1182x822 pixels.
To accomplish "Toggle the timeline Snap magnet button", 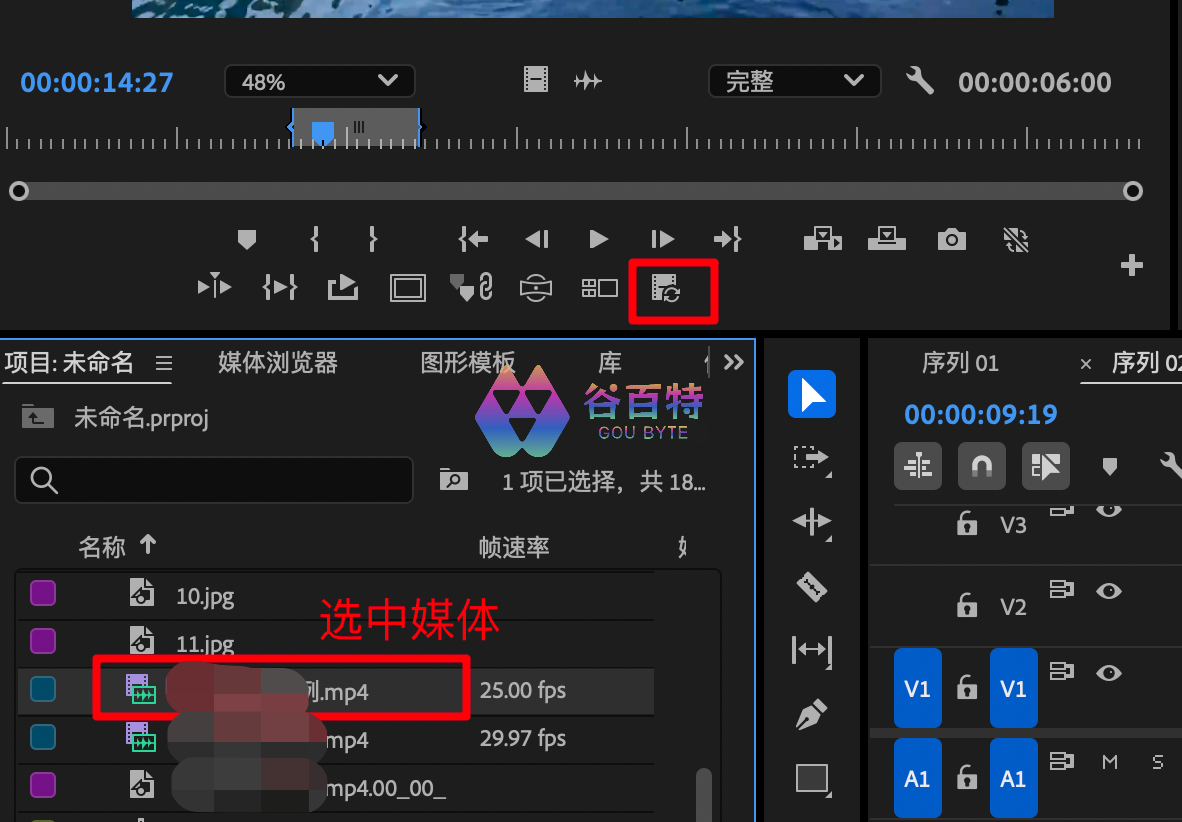I will click(x=981, y=466).
